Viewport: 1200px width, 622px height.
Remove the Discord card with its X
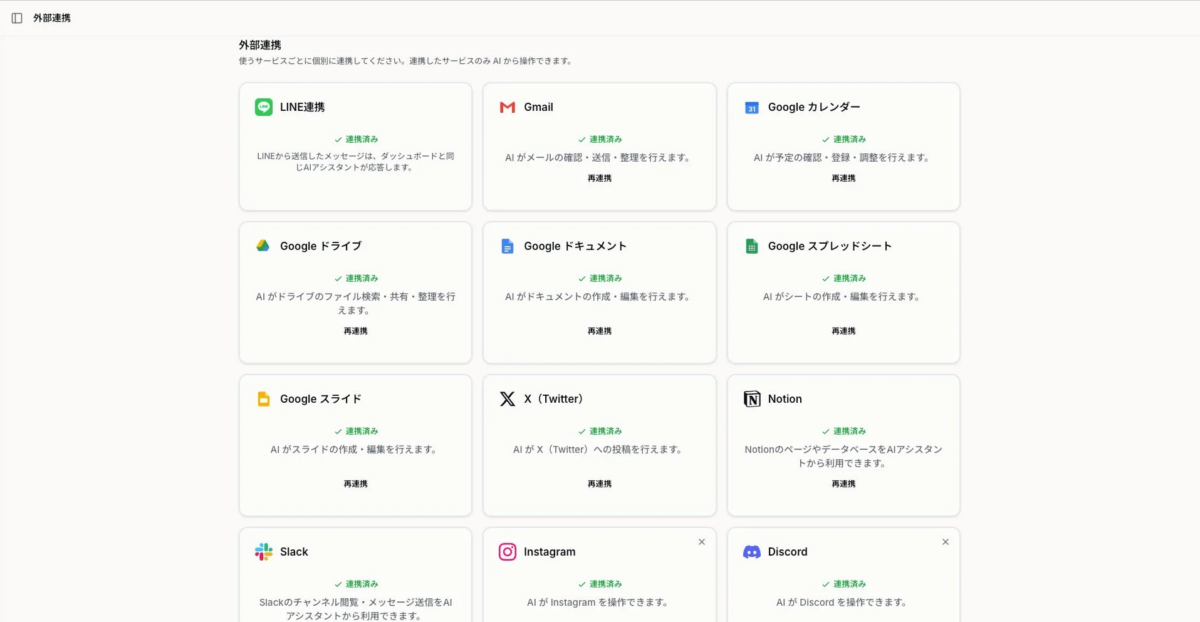[945, 542]
